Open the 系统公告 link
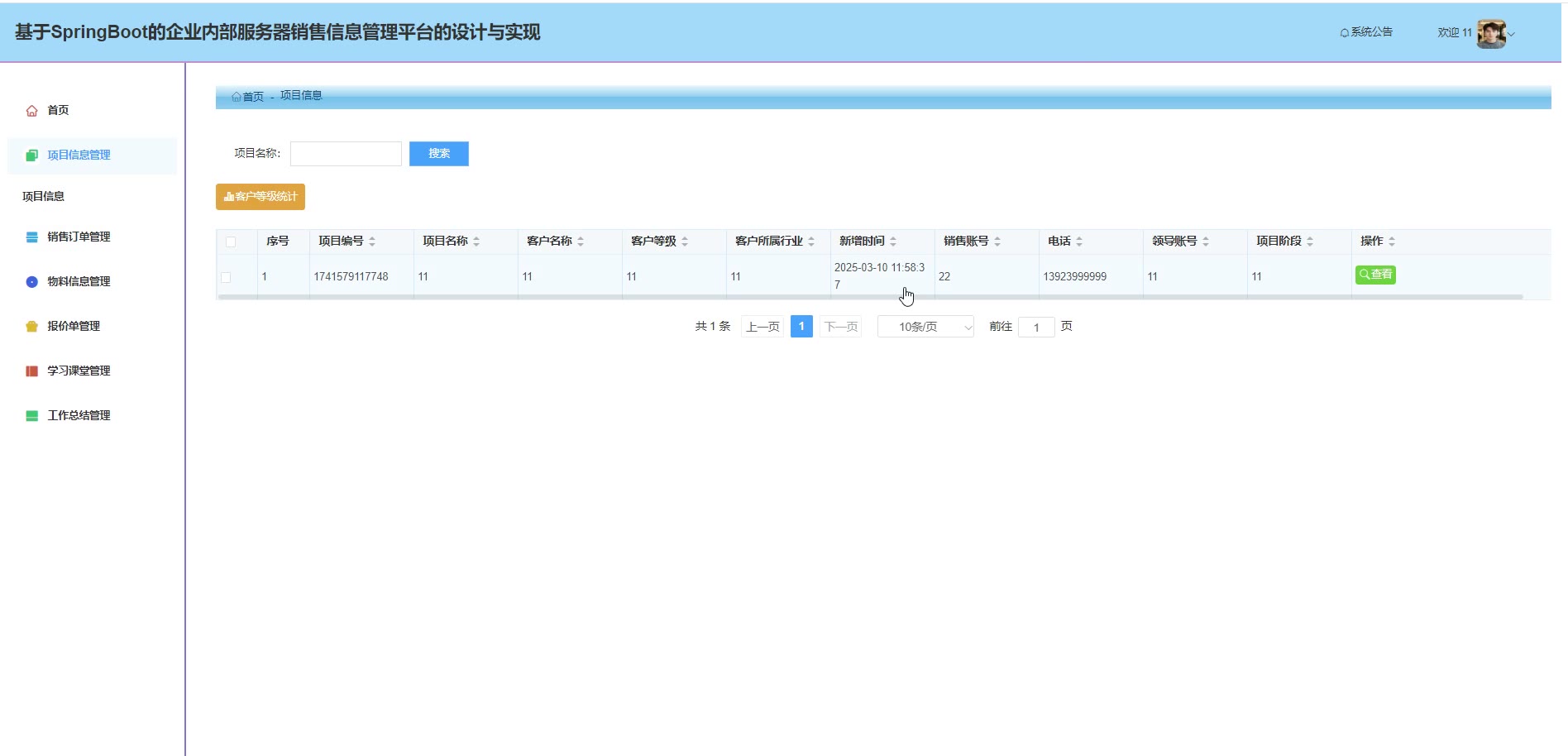Screen dimensions: 1568x756 [x=1366, y=32]
